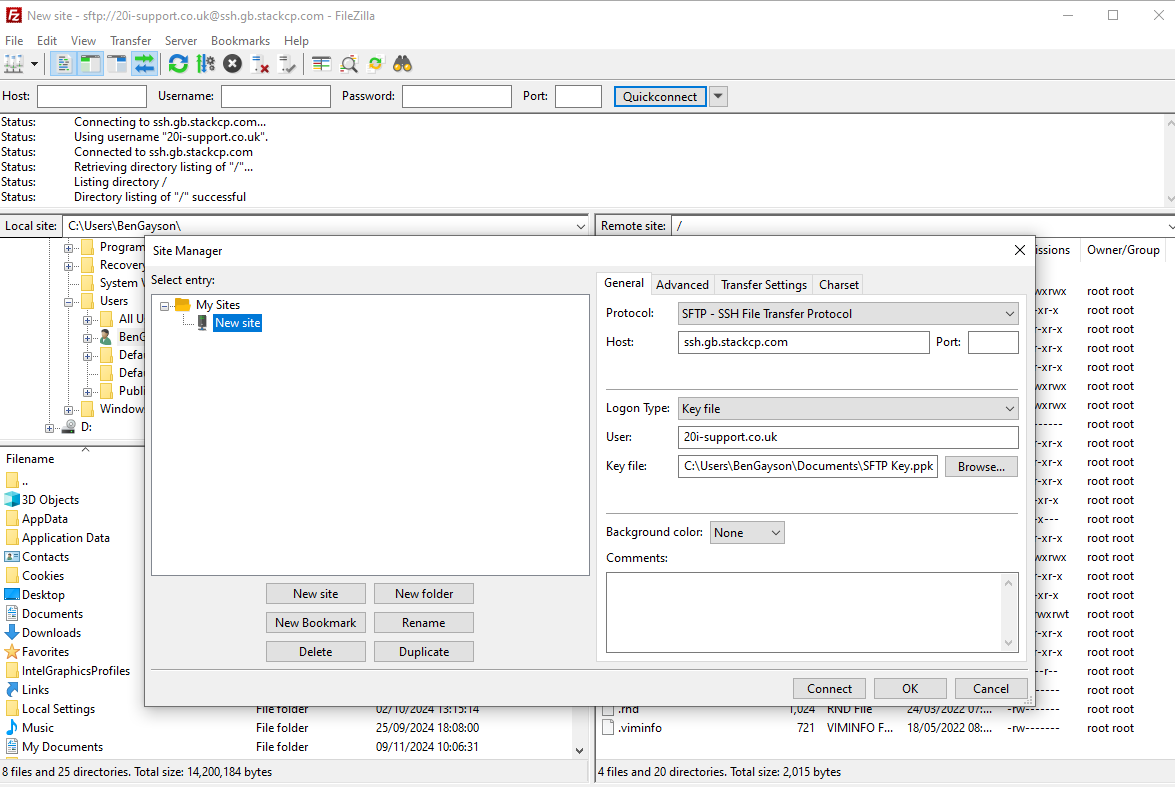Screen dimensions: 1175x787
Task: Click the disconnect from server toolbar icon
Action: click(259, 64)
